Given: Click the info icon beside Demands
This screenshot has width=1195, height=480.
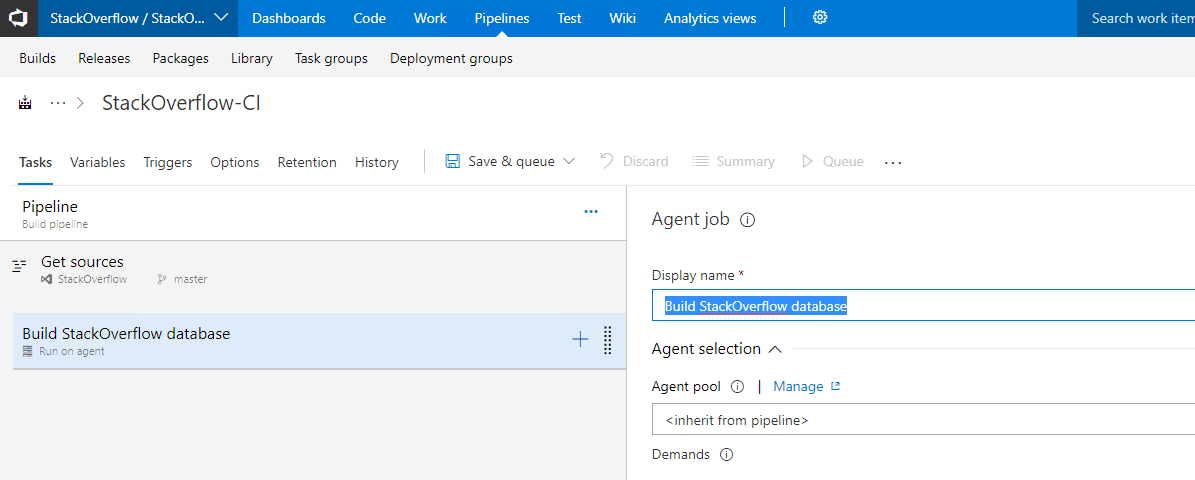Looking at the screenshot, I should (x=726, y=455).
